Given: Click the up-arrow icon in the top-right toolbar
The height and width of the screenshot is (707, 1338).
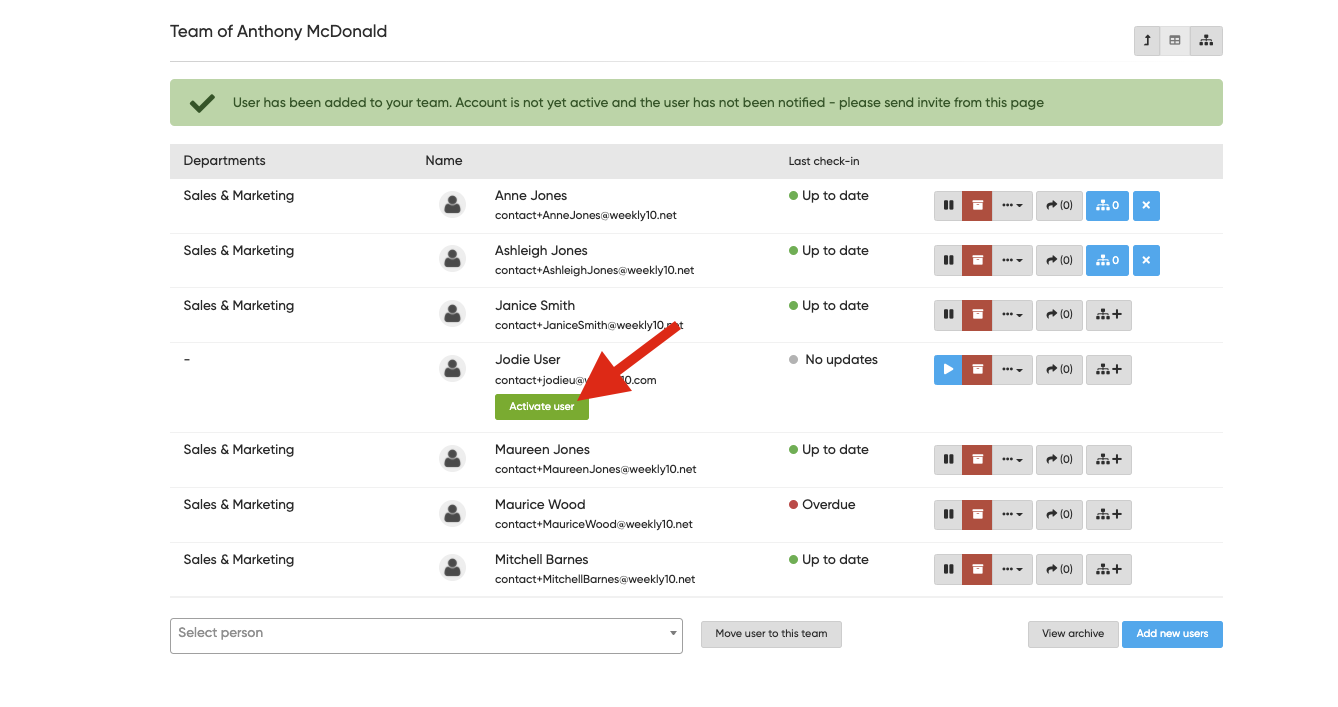Looking at the screenshot, I should pos(1147,41).
